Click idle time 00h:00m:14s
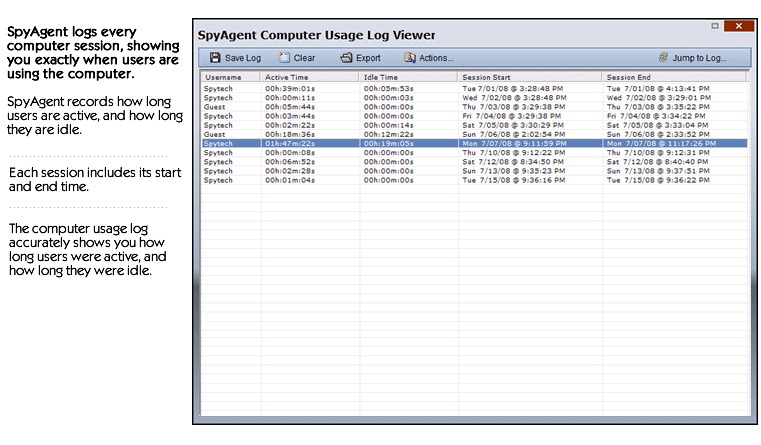761x445 pixels. 389,125
